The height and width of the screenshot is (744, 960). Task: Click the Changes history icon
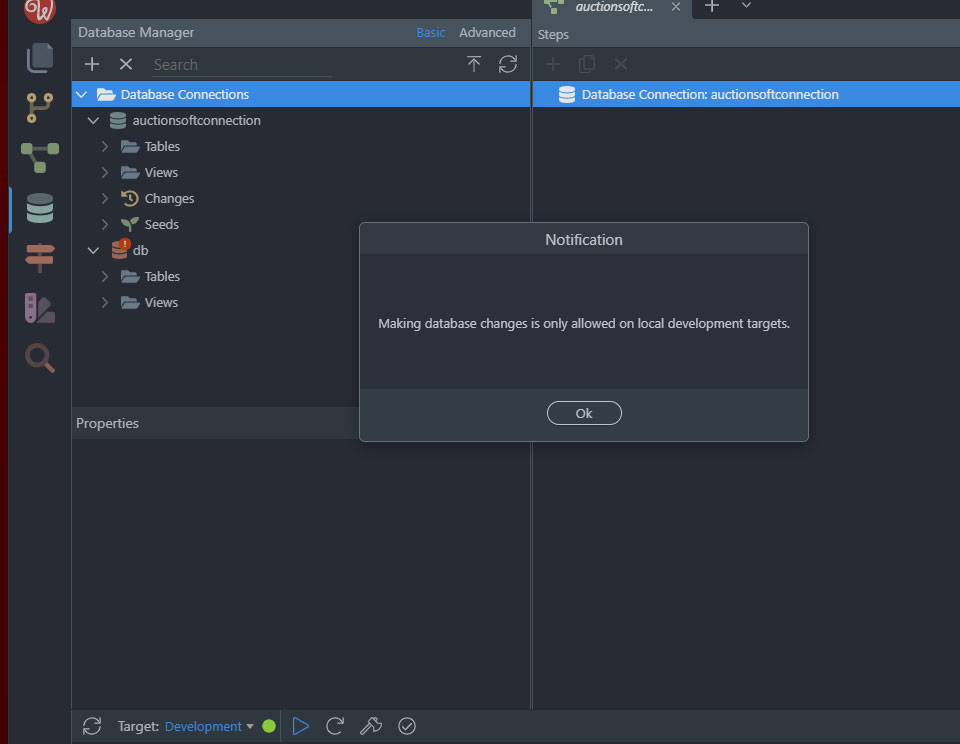click(x=130, y=198)
